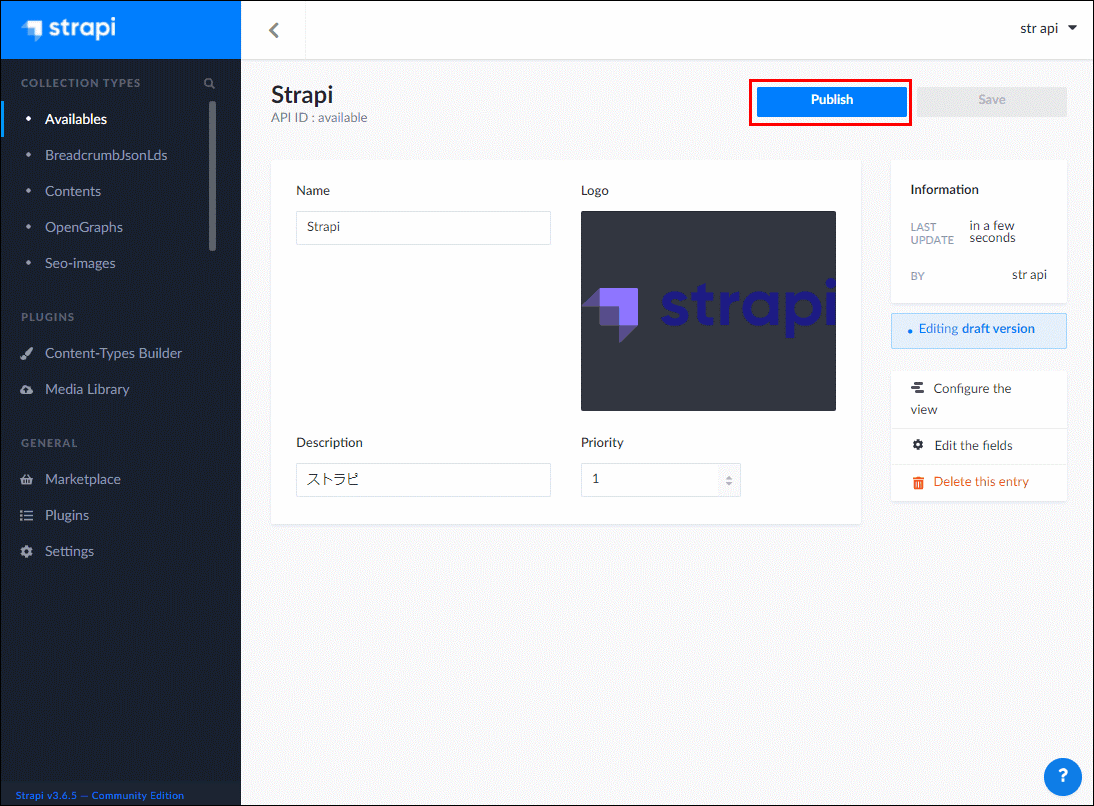Open the BreadcrumbJsonLds collection type

(x=106, y=156)
